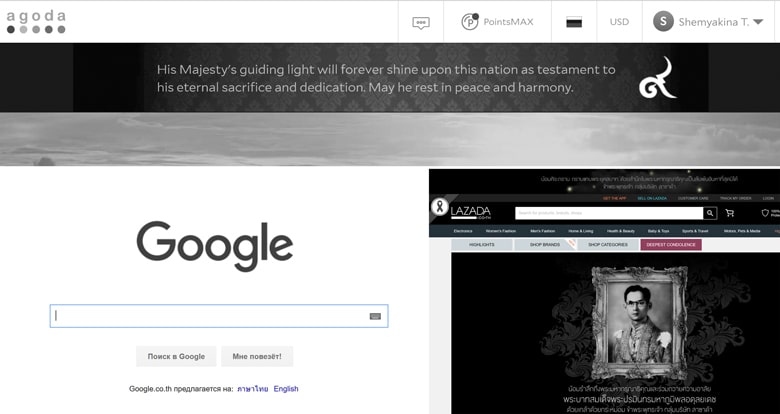Switch Google to English
The height and width of the screenshot is (414, 780).
(286, 389)
